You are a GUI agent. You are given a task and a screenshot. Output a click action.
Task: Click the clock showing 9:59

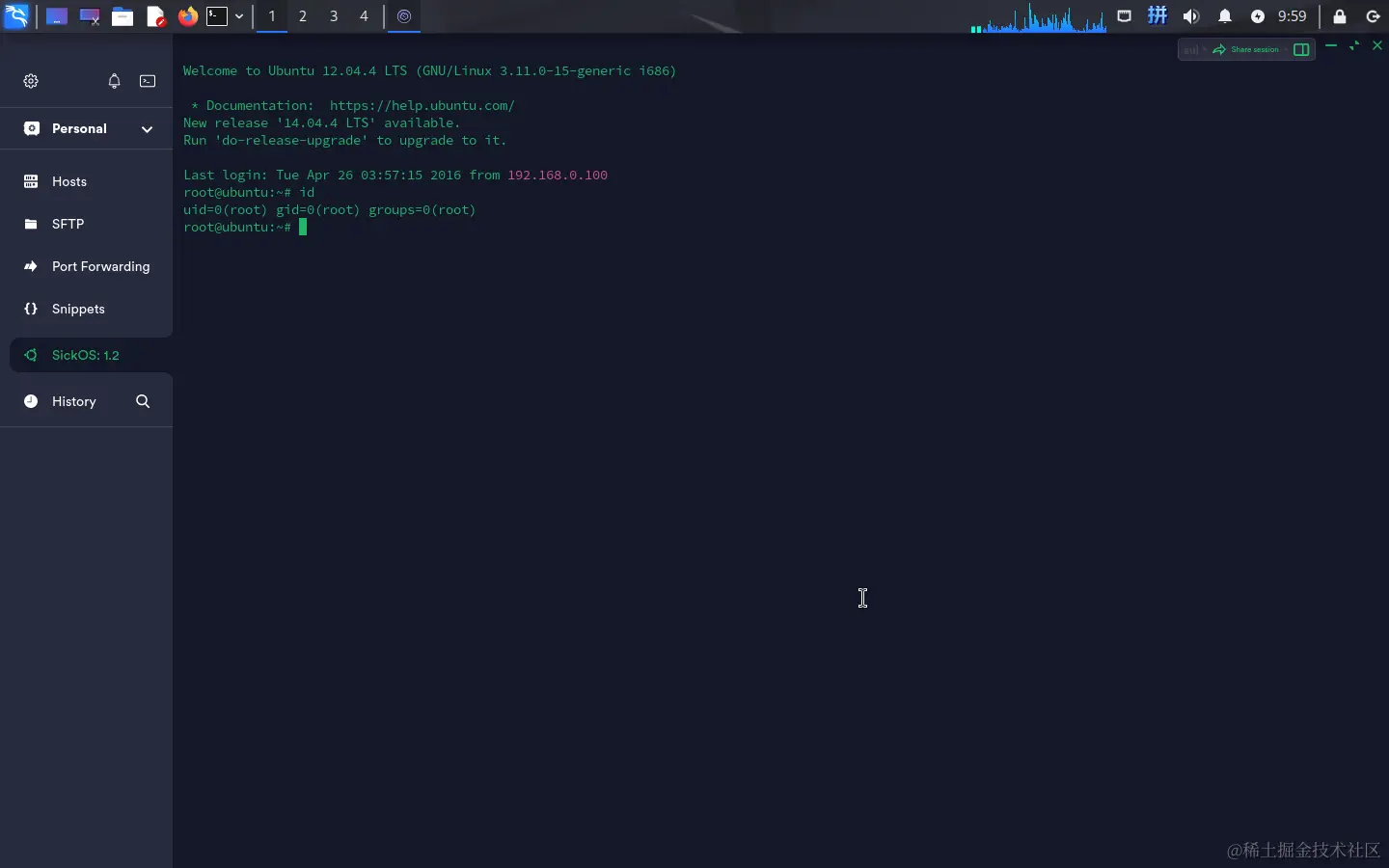tap(1292, 16)
